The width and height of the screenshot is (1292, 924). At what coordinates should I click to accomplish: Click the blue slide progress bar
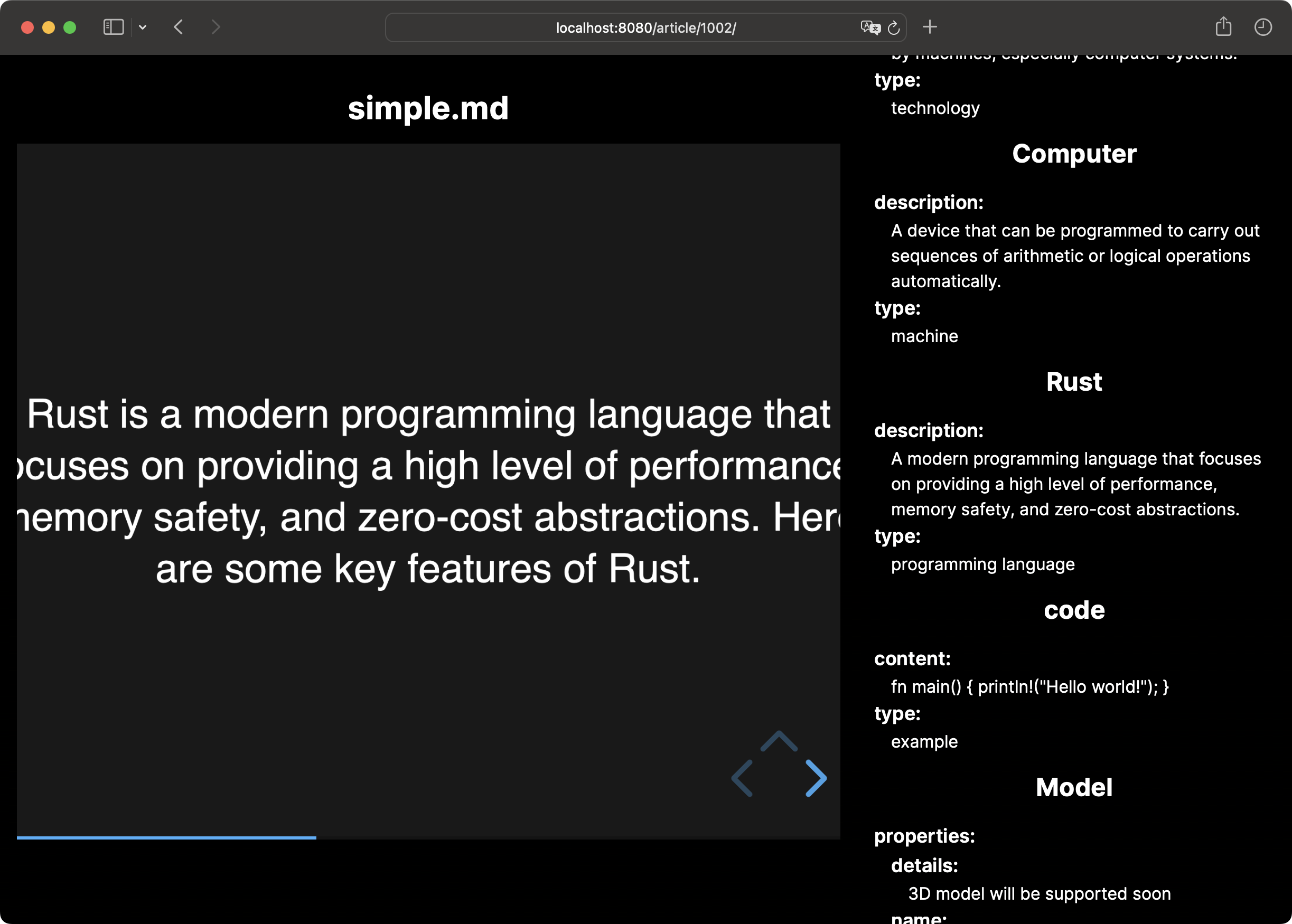166,837
